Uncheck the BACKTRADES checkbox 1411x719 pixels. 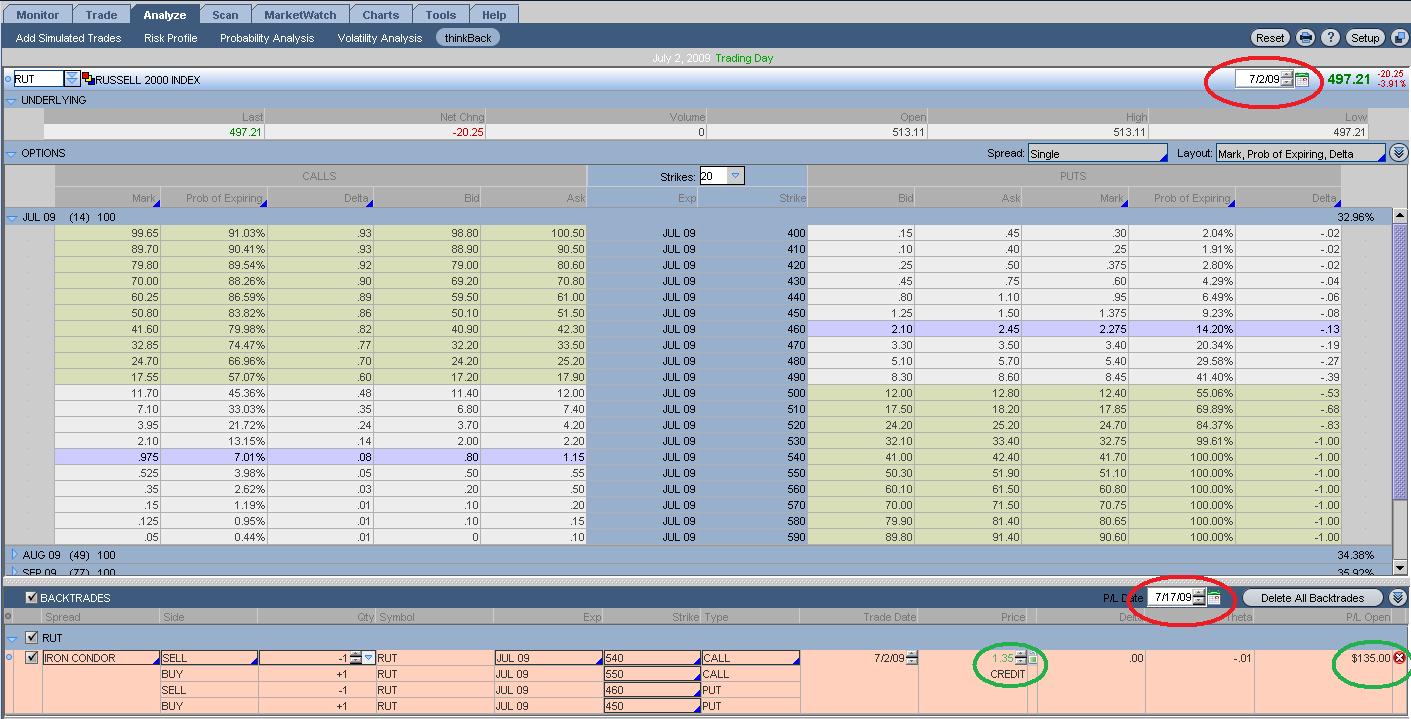click(31, 598)
